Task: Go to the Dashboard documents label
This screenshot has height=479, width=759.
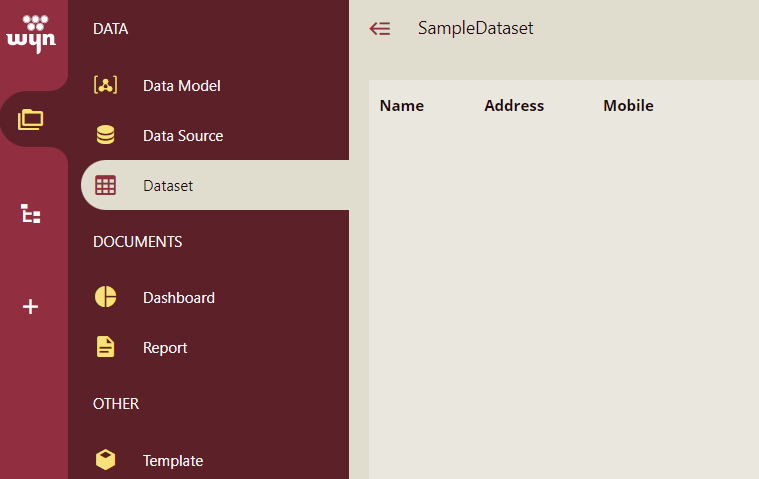Action: [x=179, y=298]
